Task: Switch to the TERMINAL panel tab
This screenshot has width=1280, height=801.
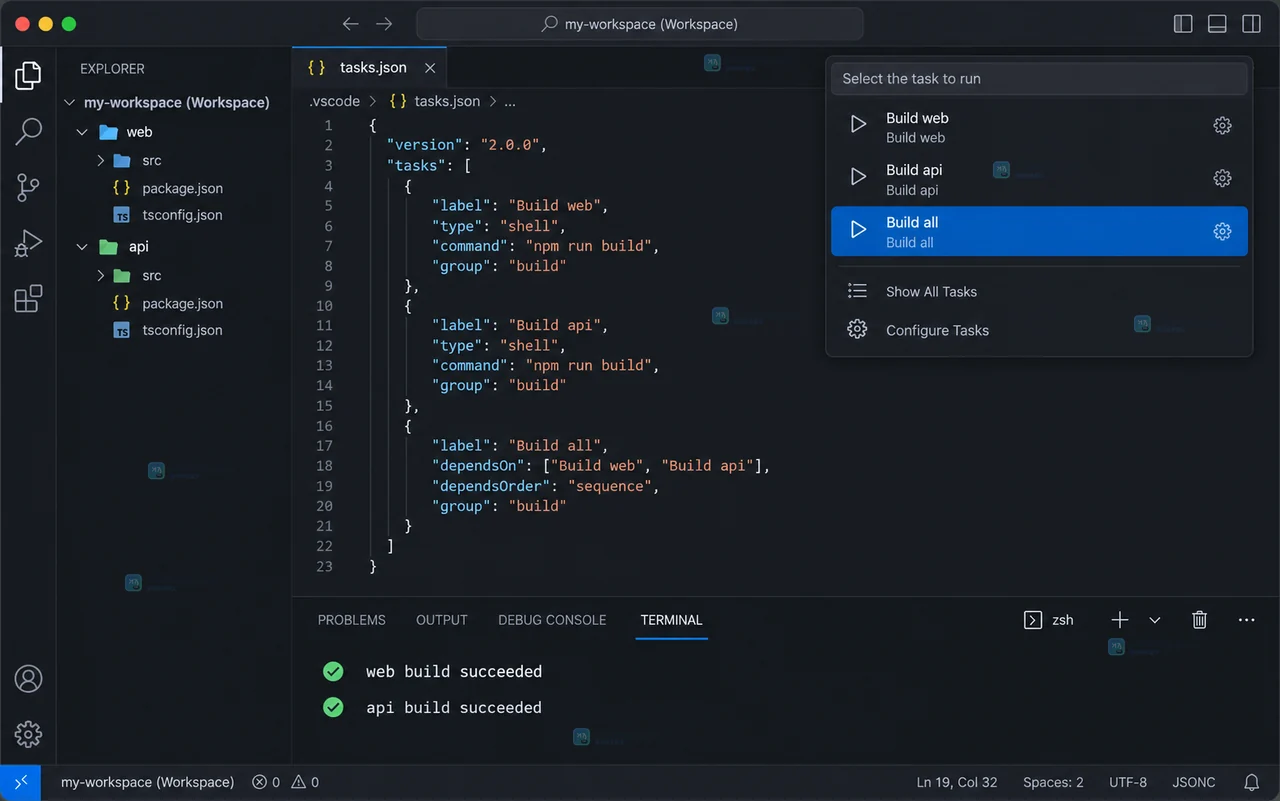Action: (x=671, y=620)
